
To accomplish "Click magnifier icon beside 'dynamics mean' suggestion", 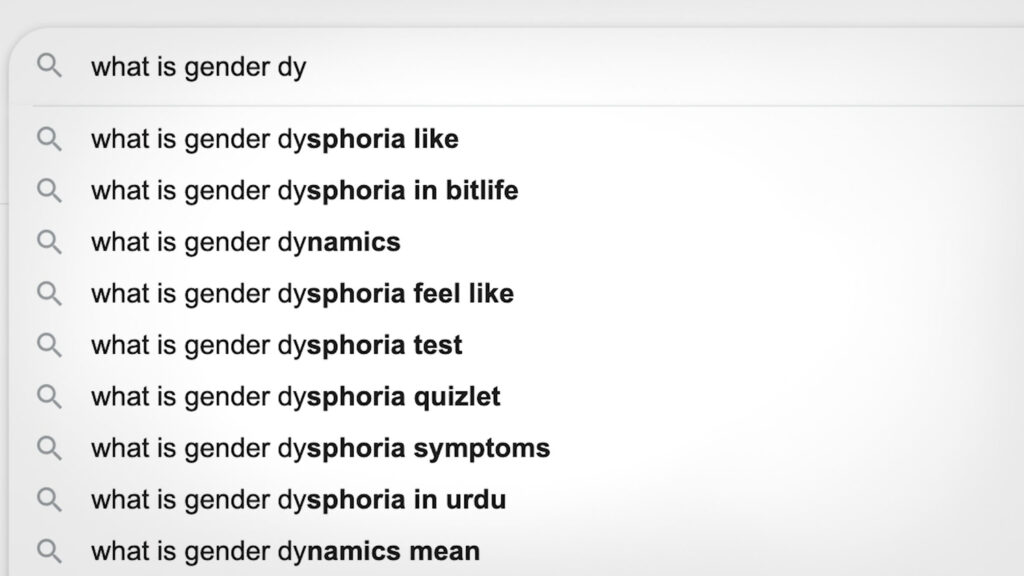I will pos(49,551).
